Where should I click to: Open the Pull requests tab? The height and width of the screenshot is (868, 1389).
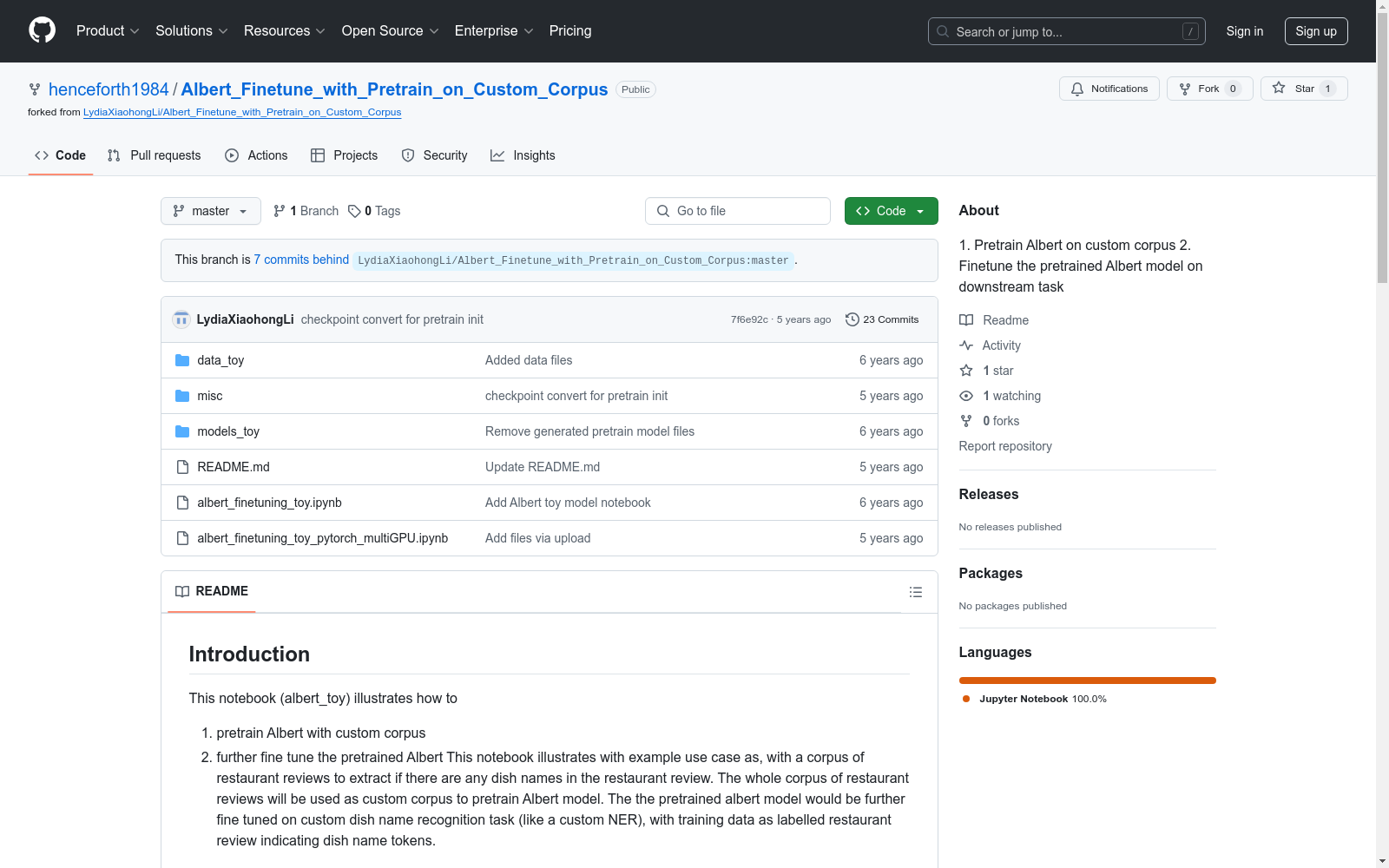point(155,155)
